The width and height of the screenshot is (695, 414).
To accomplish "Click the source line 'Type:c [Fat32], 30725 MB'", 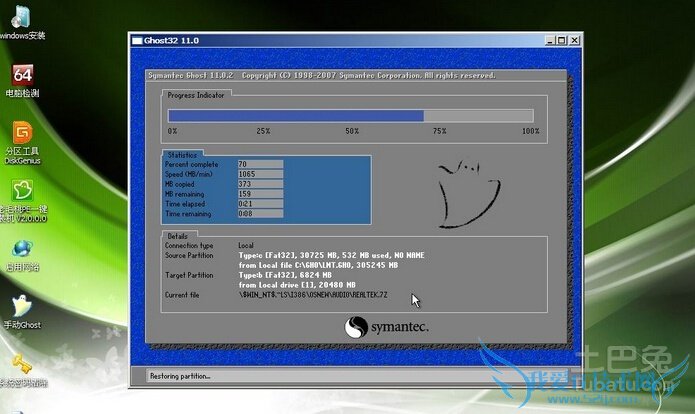I will (x=331, y=255).
